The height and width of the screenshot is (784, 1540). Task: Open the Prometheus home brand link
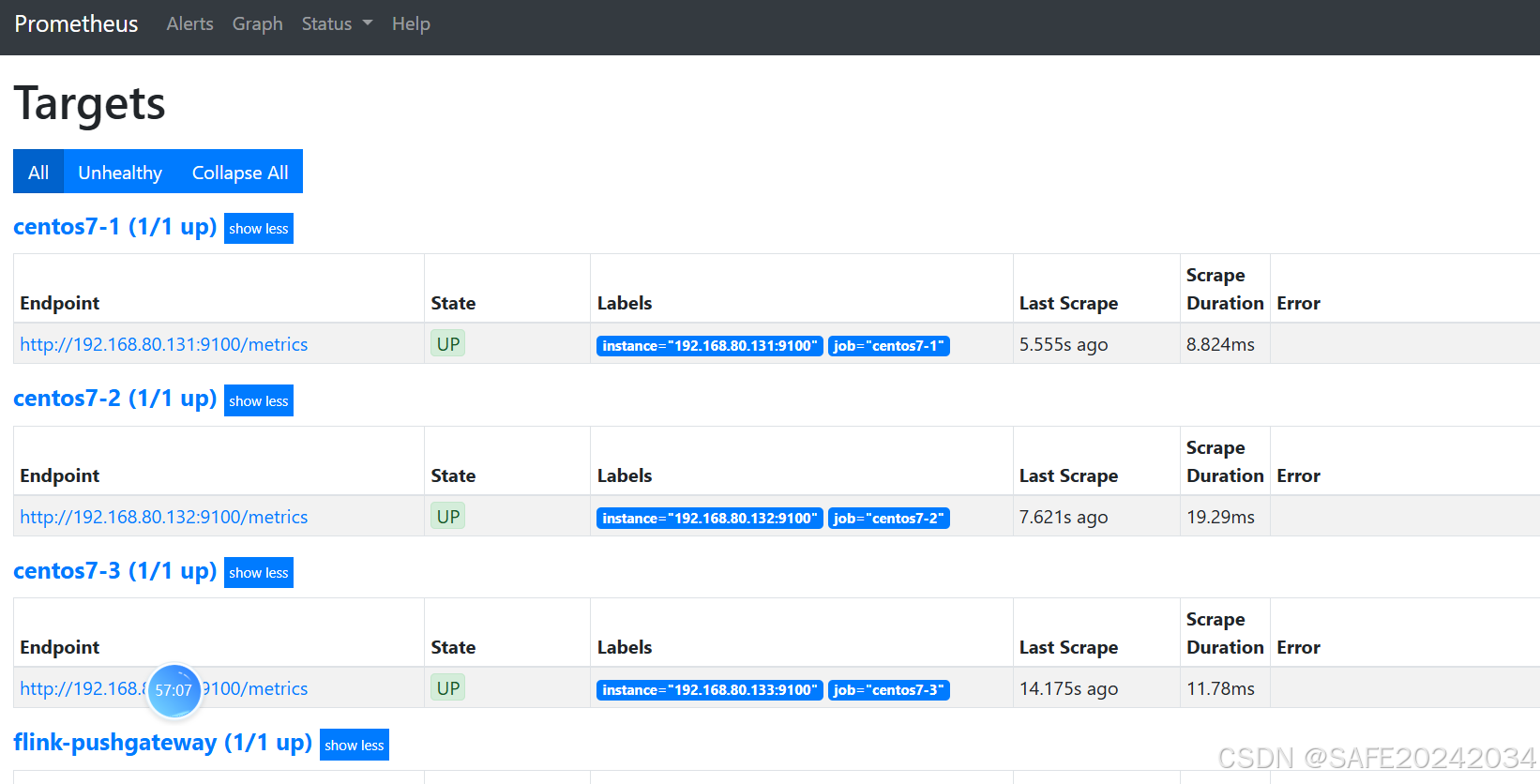76,24
